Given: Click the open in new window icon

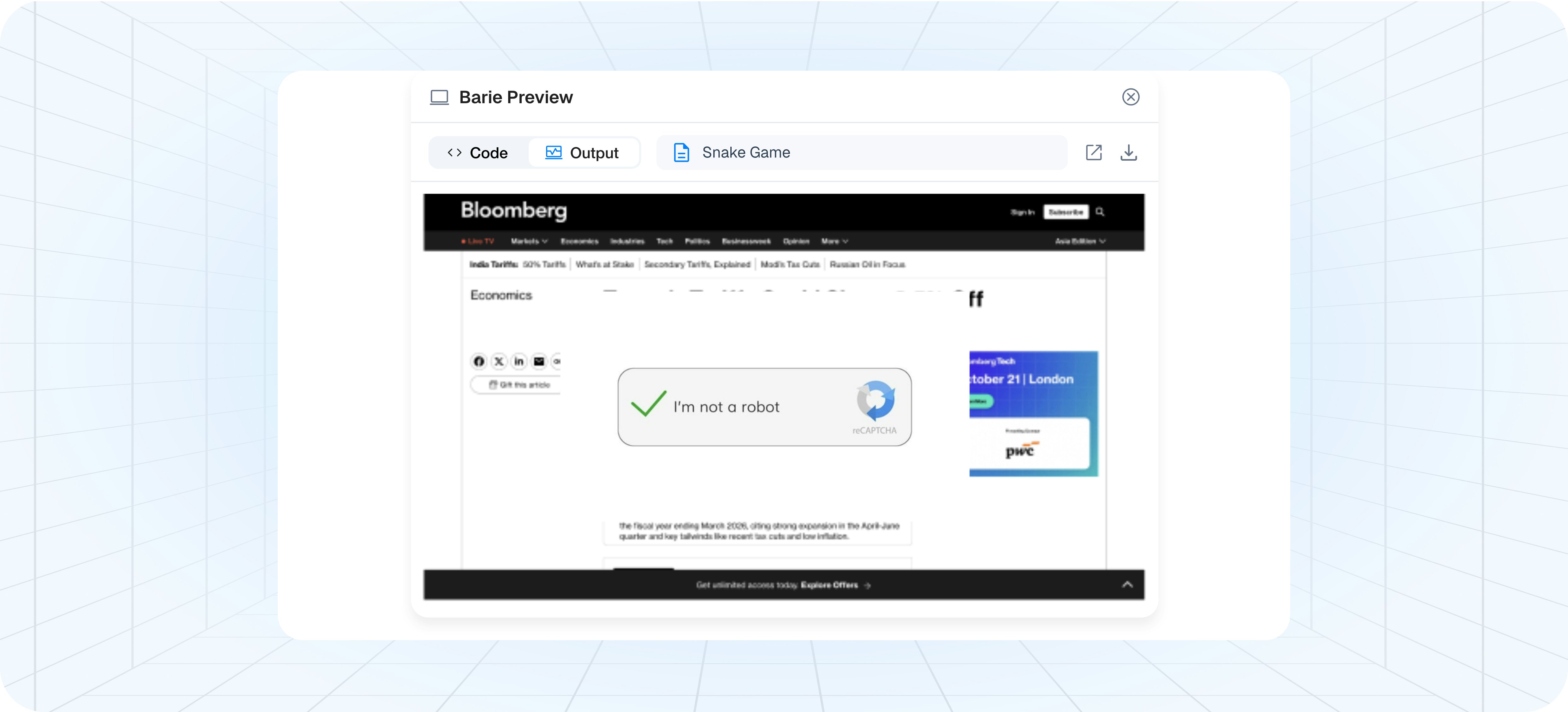Looking at the screenshot, I should (x=1093, y=152).
